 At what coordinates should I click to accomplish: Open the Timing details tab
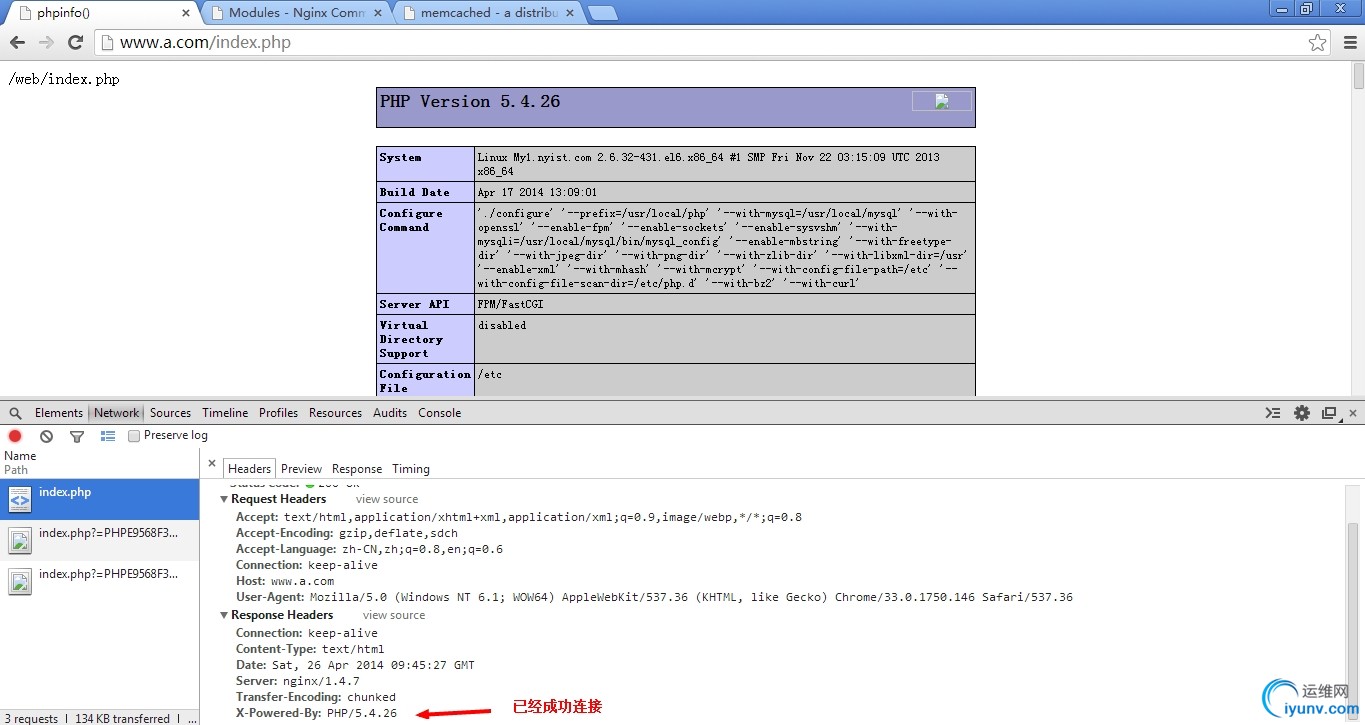pos(411,468)
